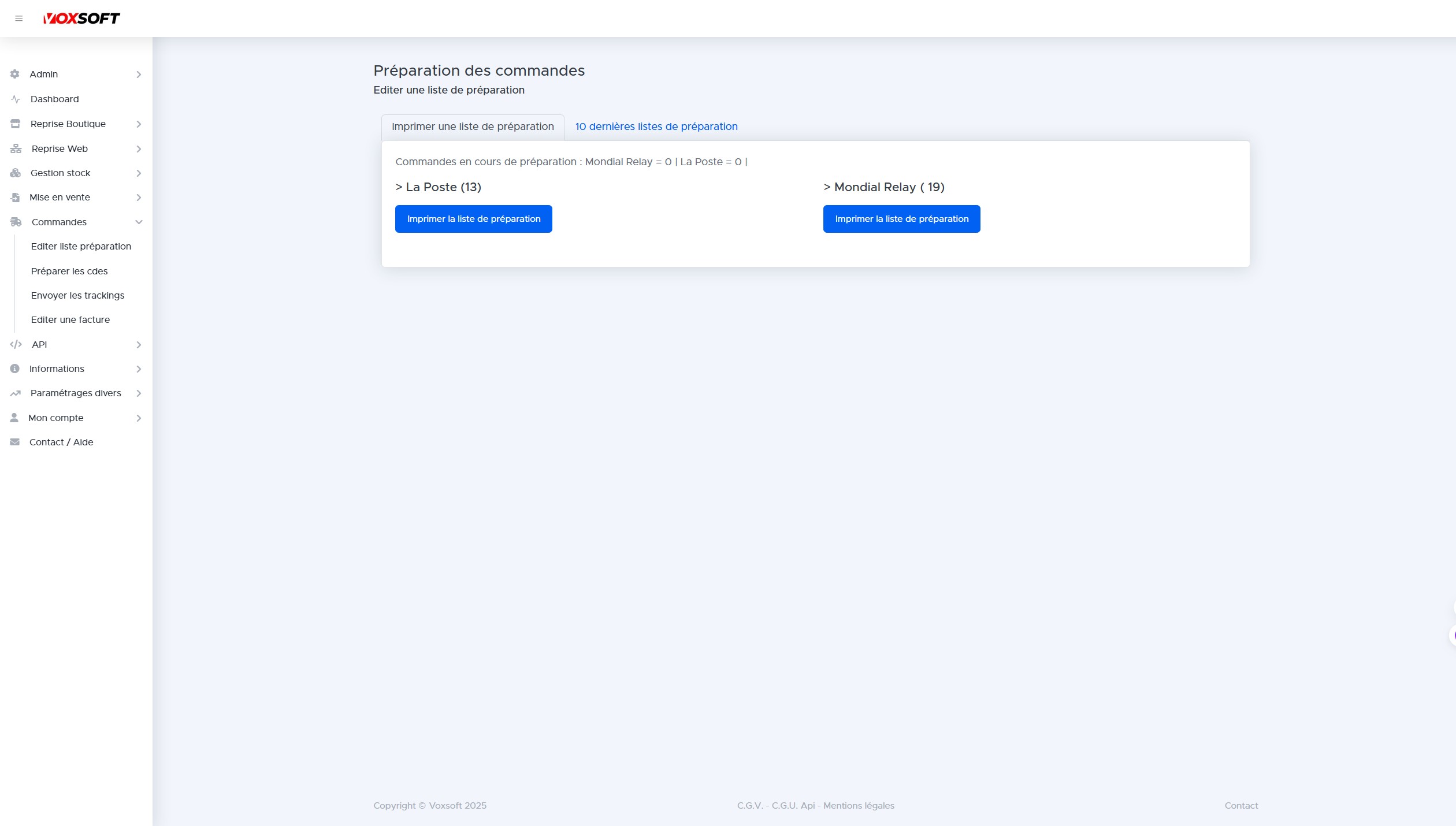Click the VOXSOFT logo
The image size is (1456, 826).
(x=82, y=18)
